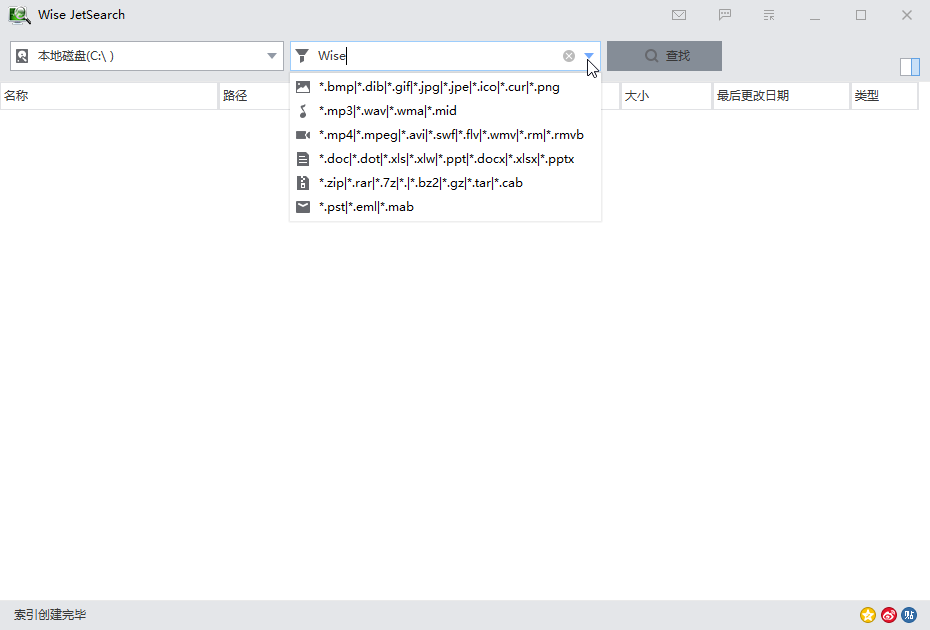Select the document filter *.doc|*.dot|*.xls
This screenshot has height=630, width=930.
(x=445, y=159)
